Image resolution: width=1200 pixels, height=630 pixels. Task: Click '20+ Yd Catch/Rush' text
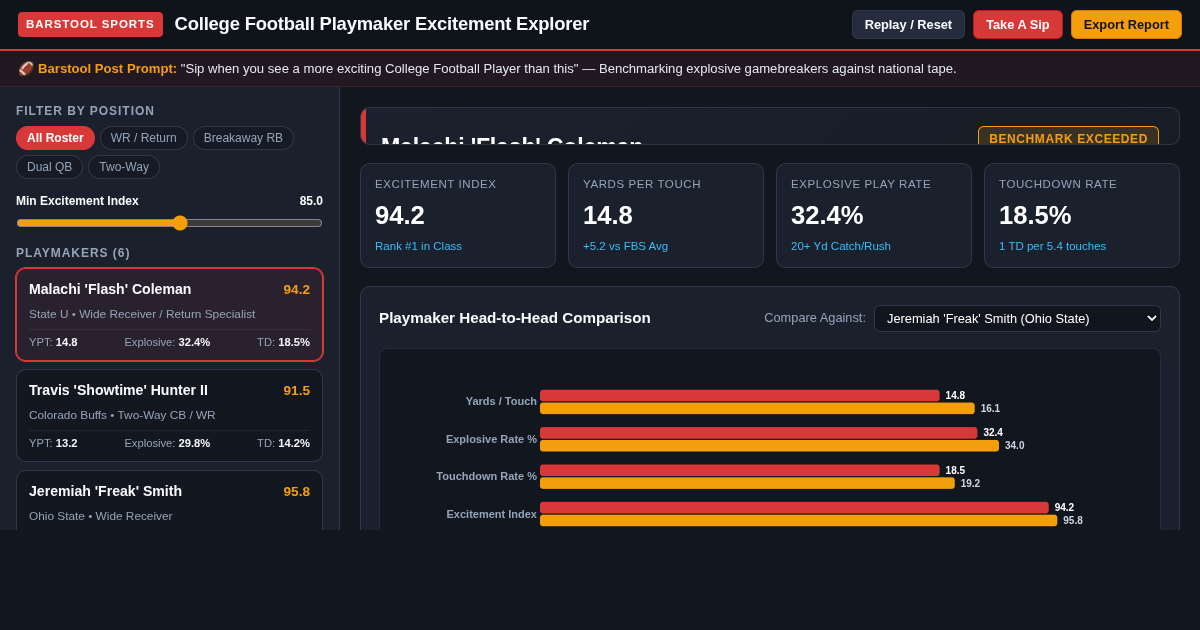[841, 246]
